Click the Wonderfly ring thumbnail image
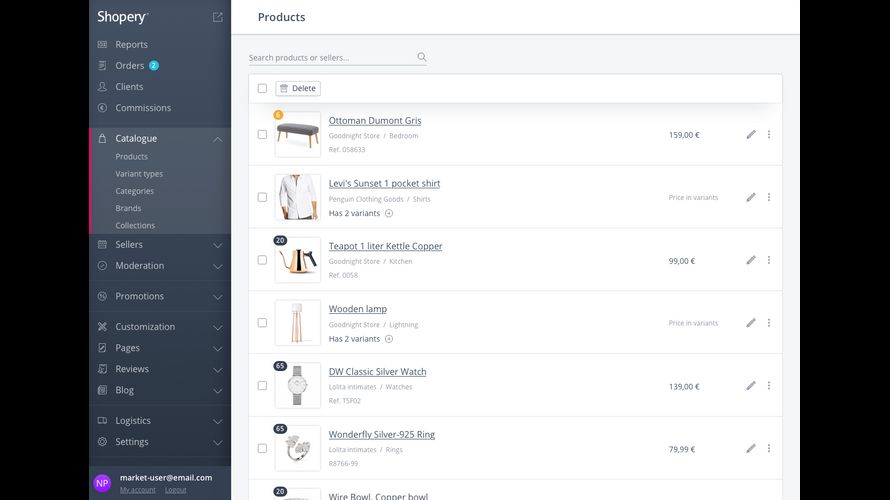The width and height of the screenshot is (890, 500). pyautogui.click(x=297, y=448)
